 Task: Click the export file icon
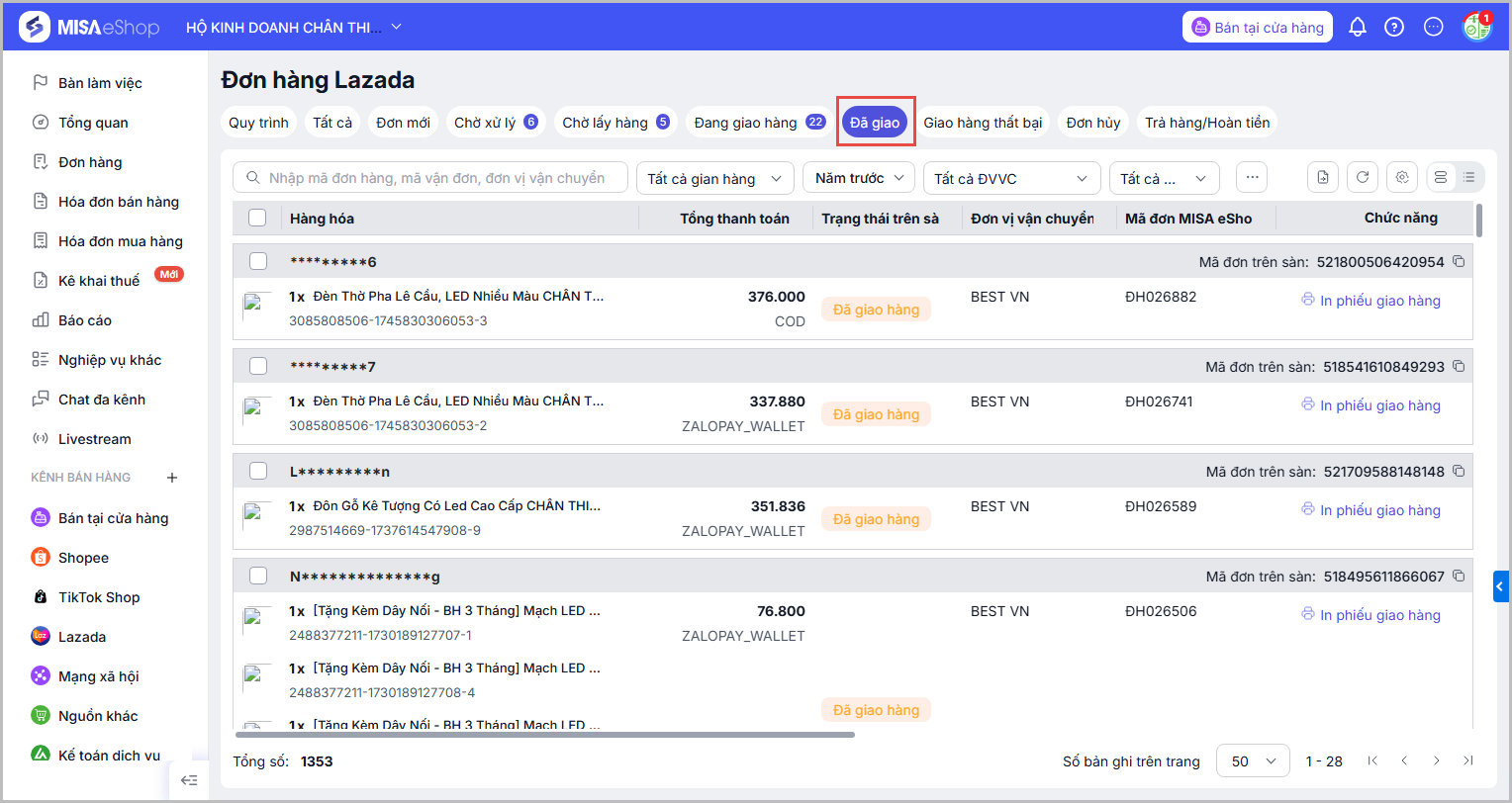1323,178
